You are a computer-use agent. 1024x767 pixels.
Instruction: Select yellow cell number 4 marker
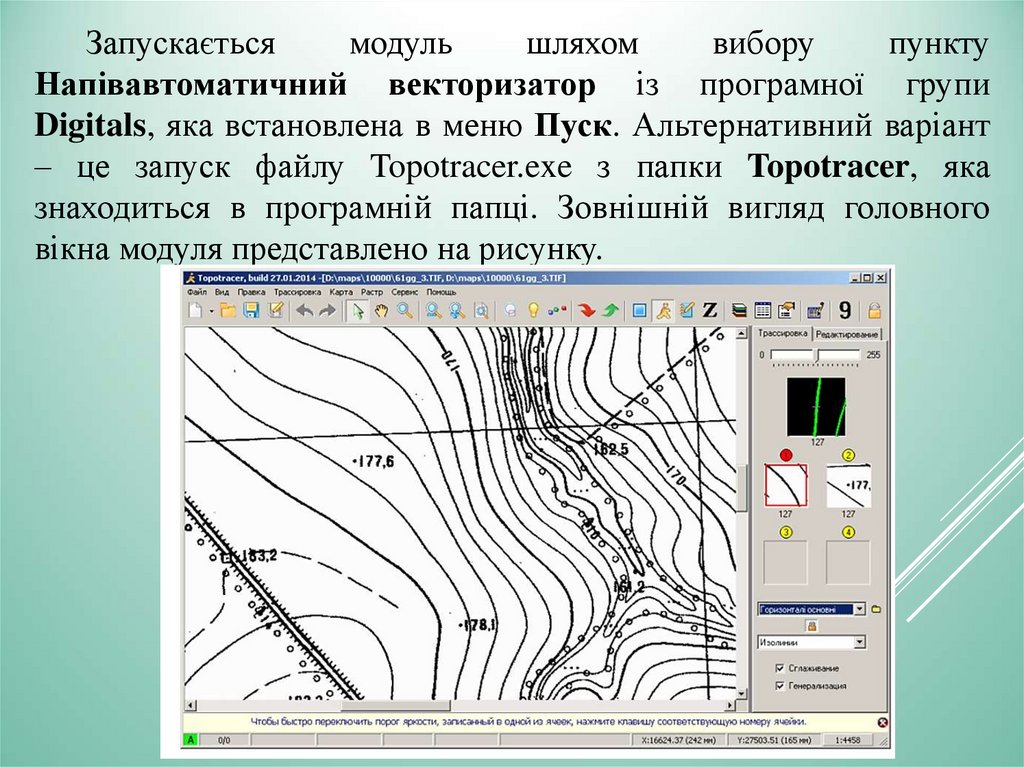point(848,532)
